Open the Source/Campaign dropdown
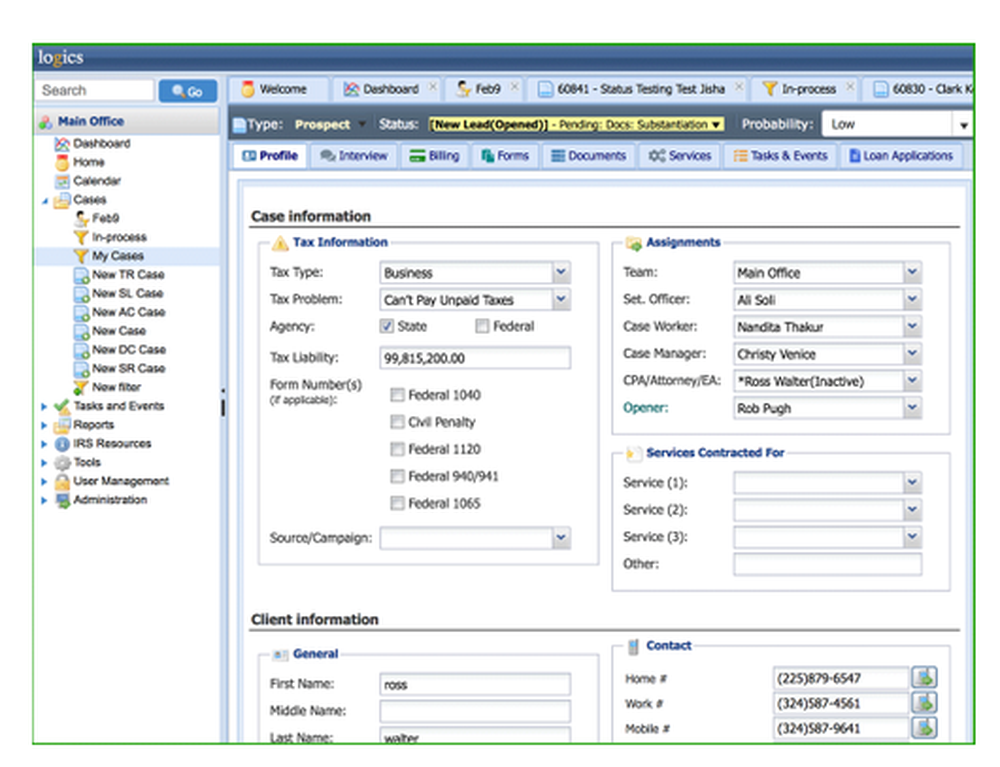Viewport: 1000px width, 767px height. point(561,538)
